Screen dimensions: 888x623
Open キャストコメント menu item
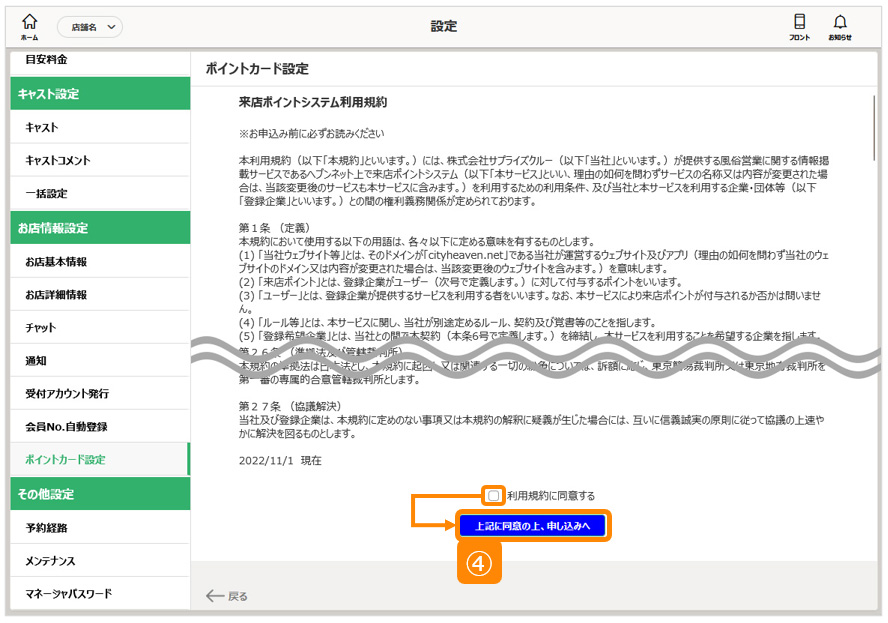(x=57, y=160)
